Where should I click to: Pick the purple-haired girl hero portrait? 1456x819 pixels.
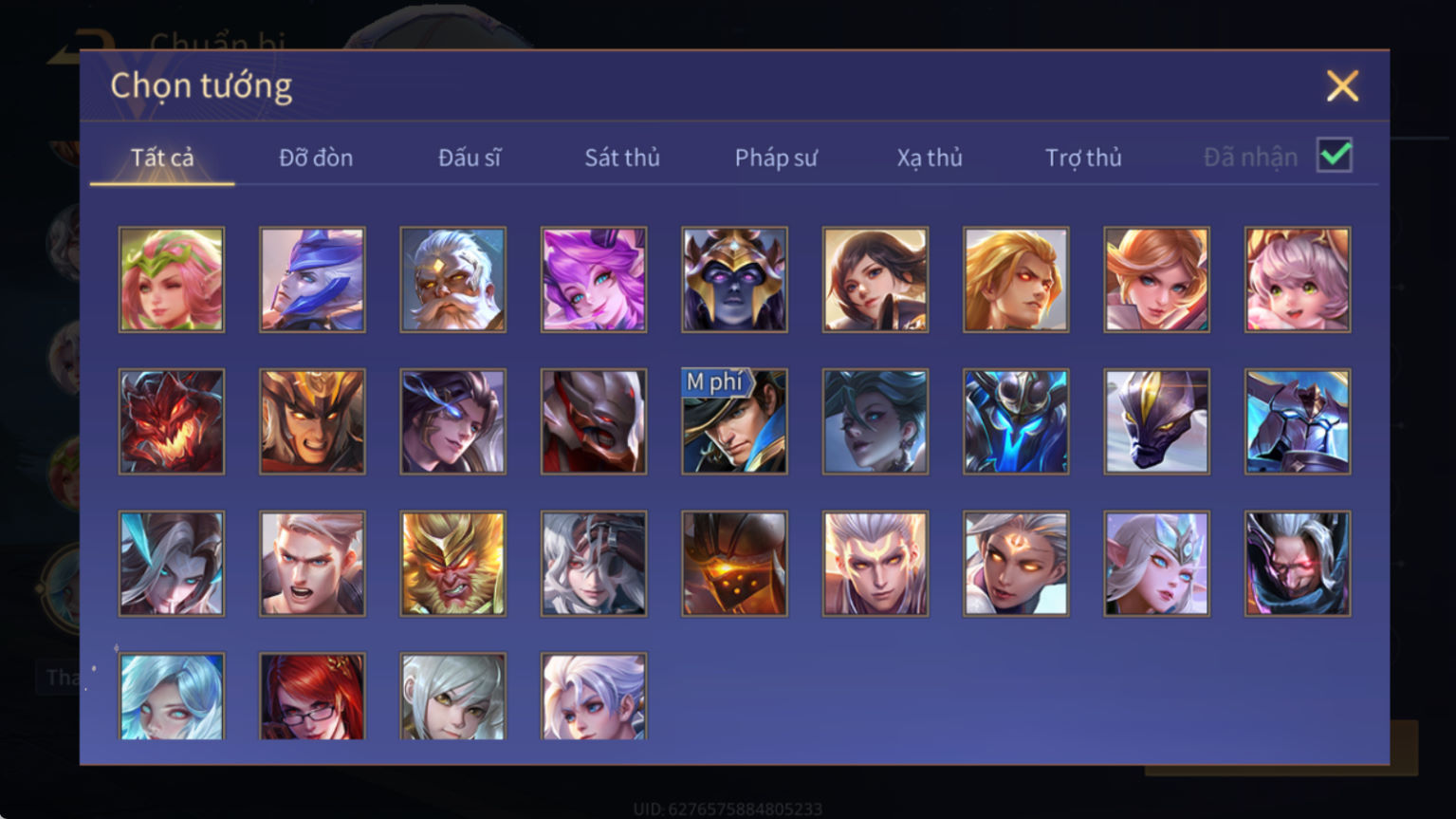pyautogui.click(x=594, y=279)
